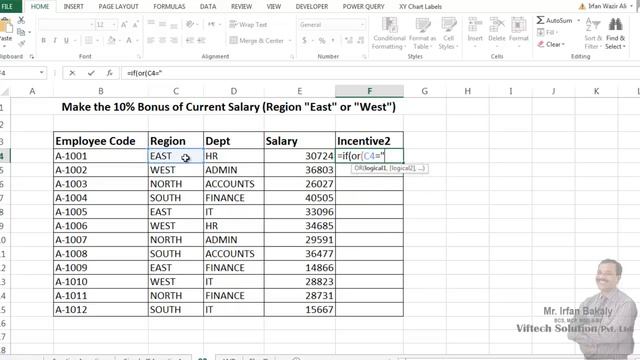640x360 pixels.
Task: Open Alignment dialog launcher
Action: click(292, 57)
